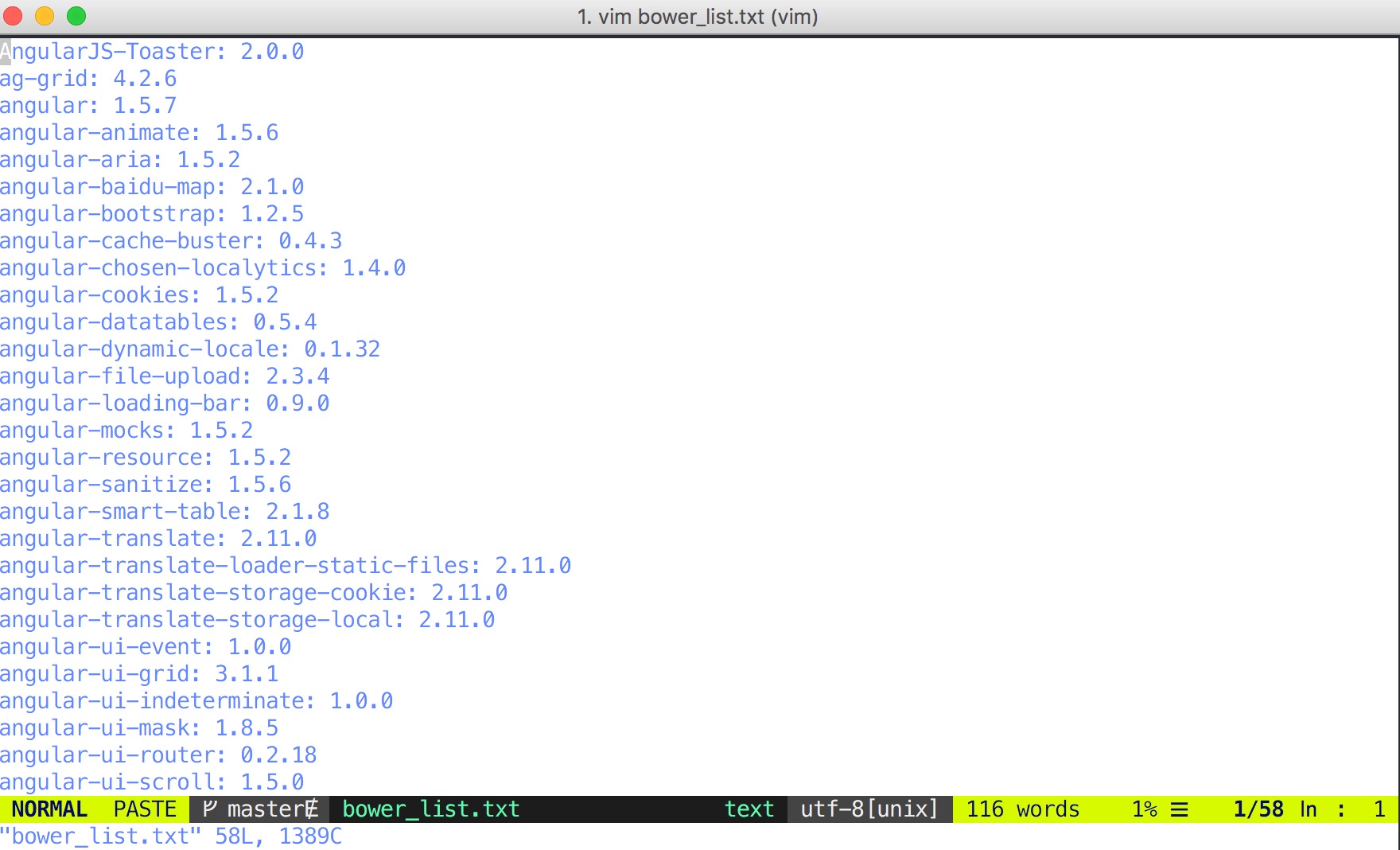Click the angular-file-upload: 2.3.4 line
This screenshot has height=850, width=1400.
pyautogui.click(x=165, y=376)
